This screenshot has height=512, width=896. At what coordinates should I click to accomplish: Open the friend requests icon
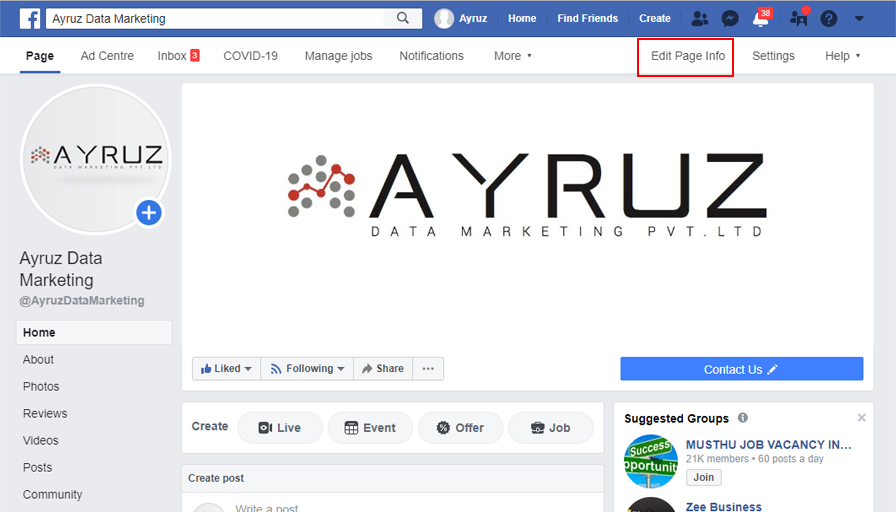click(699, 19)
